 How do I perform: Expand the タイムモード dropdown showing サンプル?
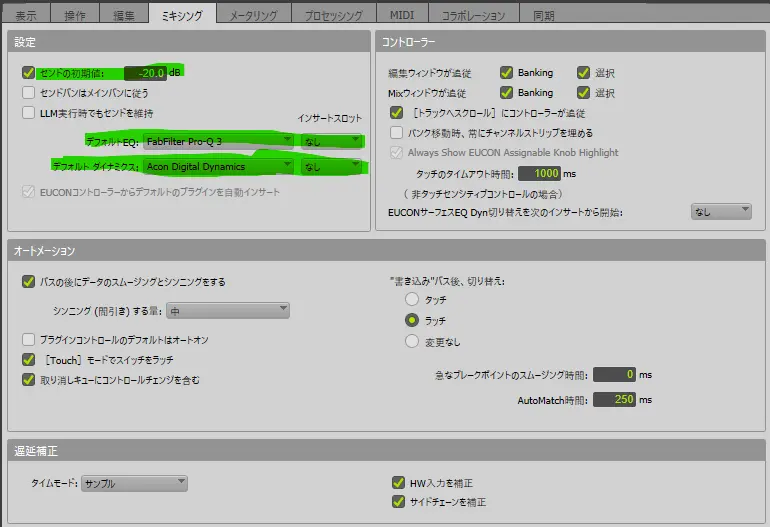click(x=134, y=483)
